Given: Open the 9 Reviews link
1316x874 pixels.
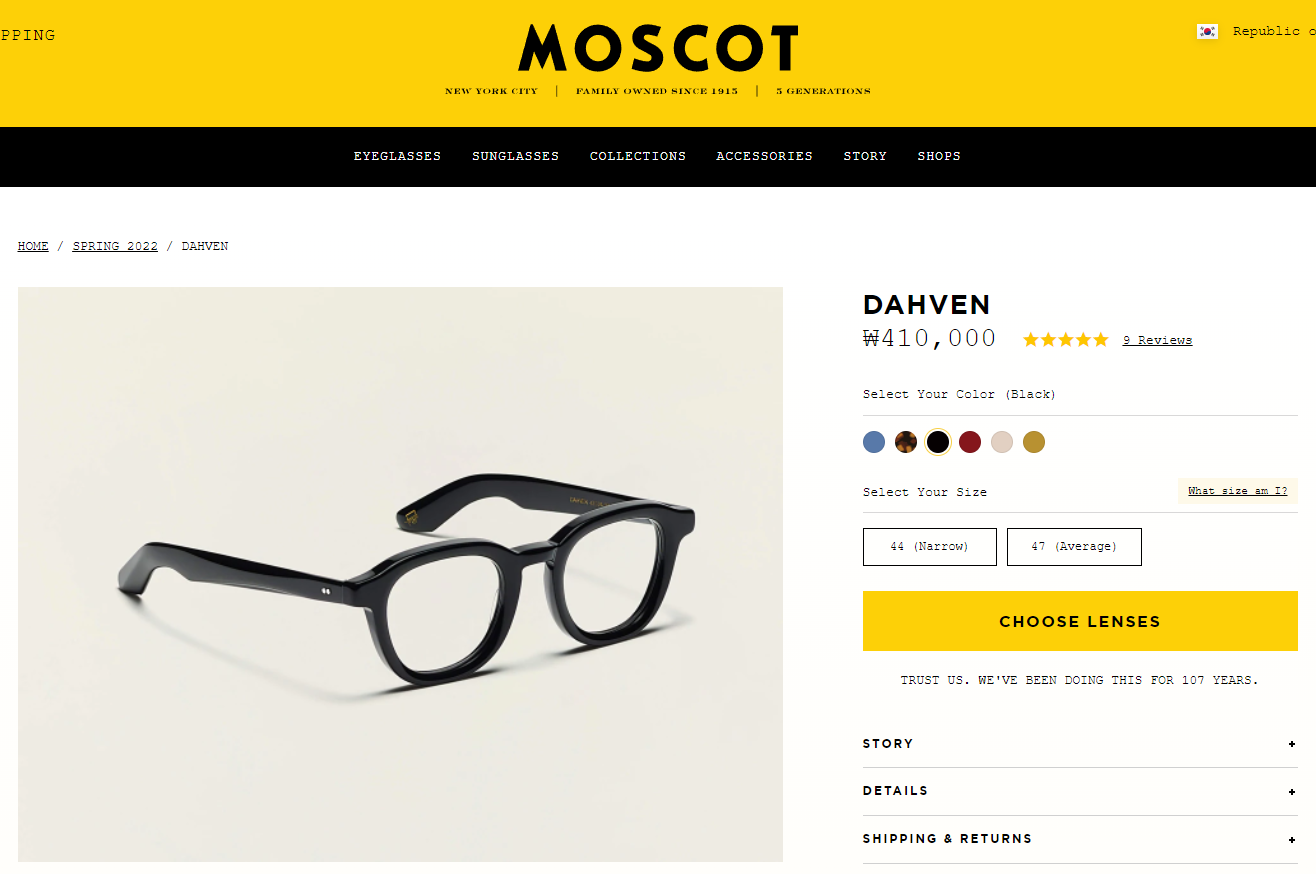Looking at the screenshot, I should pos(1157,340).
